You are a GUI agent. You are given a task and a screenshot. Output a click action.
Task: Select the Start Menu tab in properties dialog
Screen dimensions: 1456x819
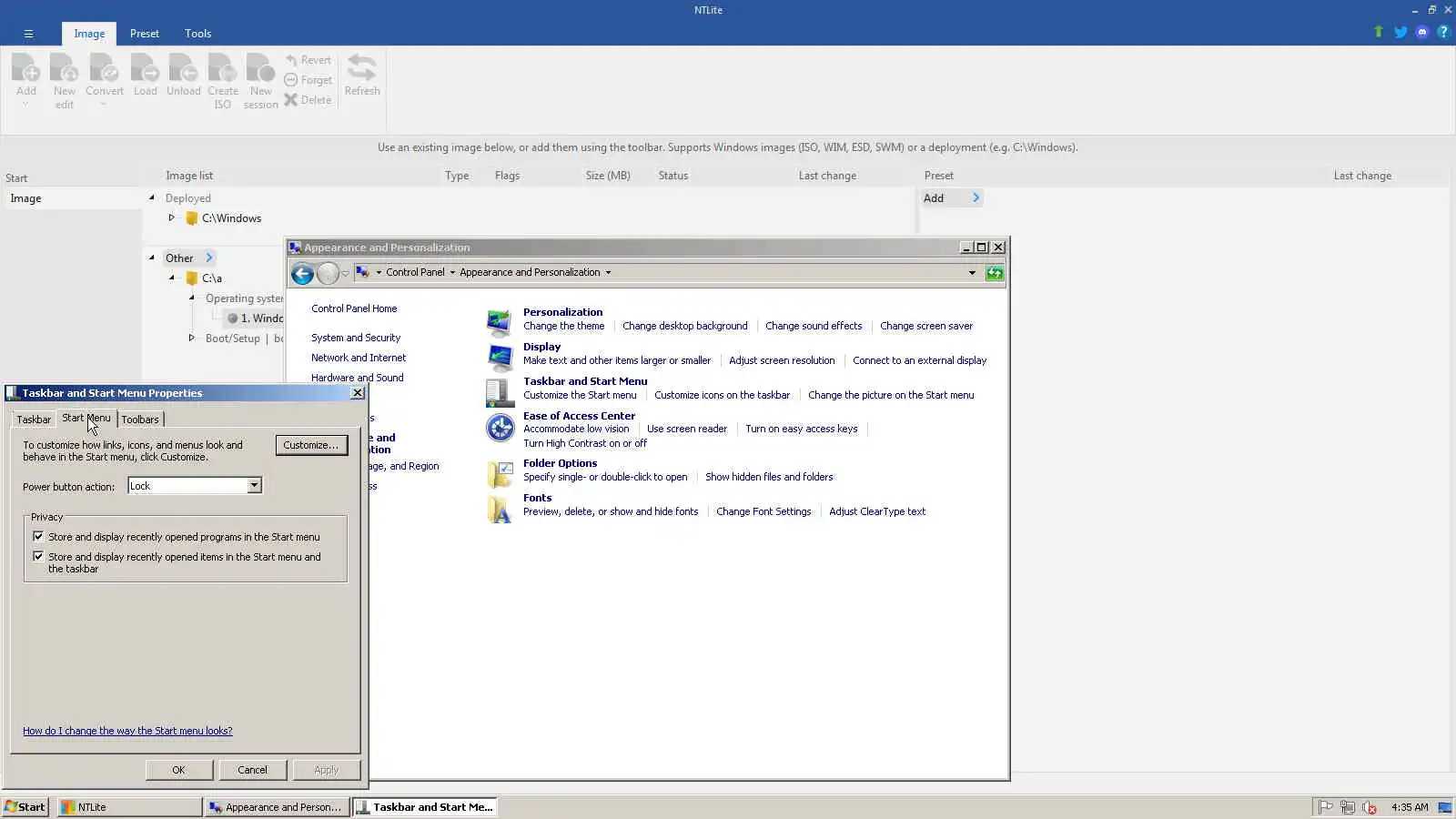tap(86, 418)
